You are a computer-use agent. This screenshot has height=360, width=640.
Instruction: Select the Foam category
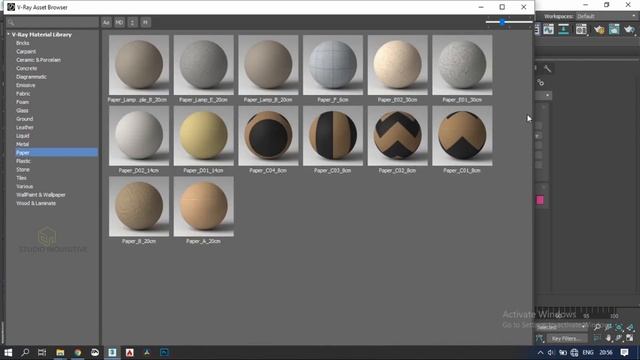point(22,102)
